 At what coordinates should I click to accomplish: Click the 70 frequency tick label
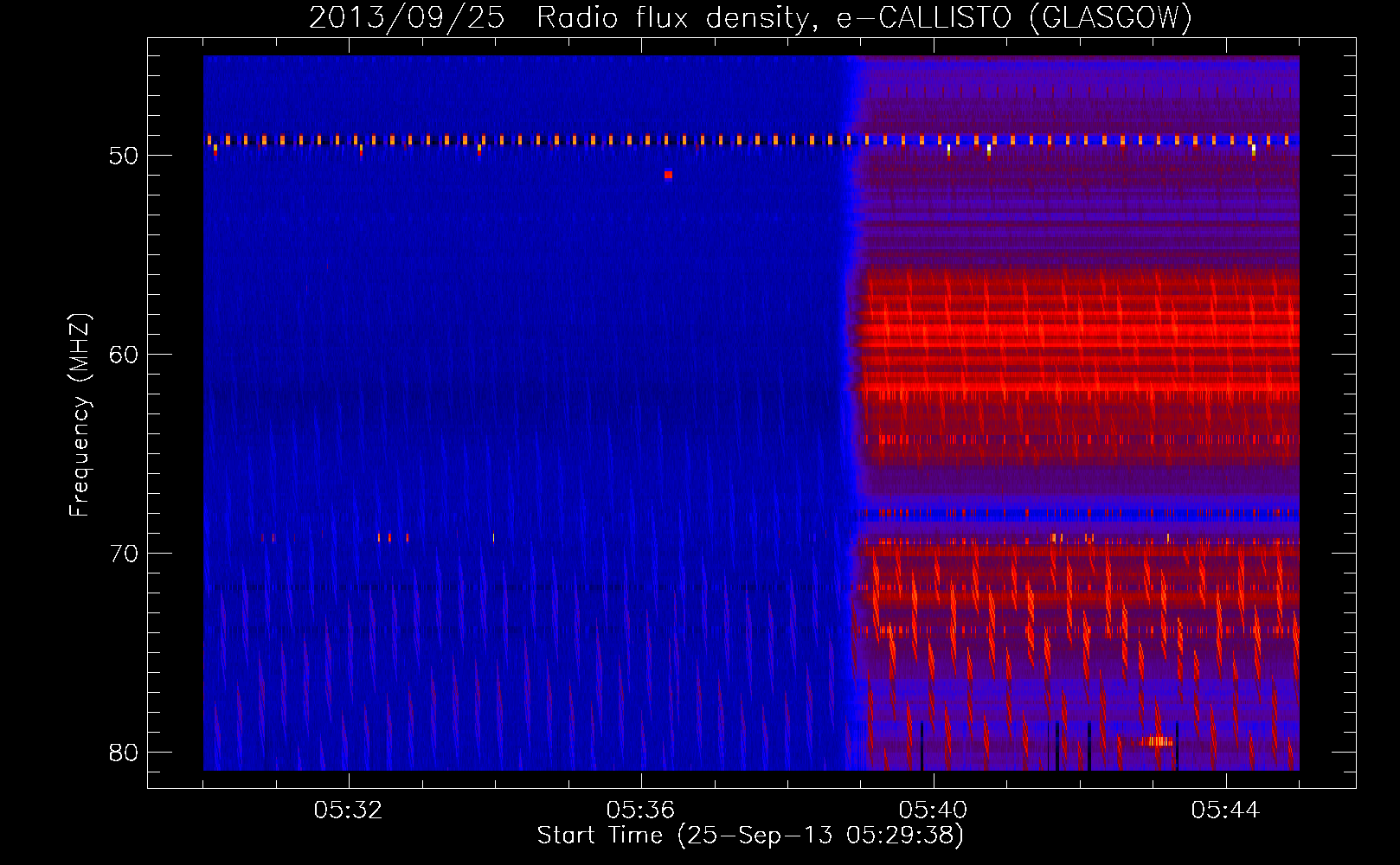[124, 554]
